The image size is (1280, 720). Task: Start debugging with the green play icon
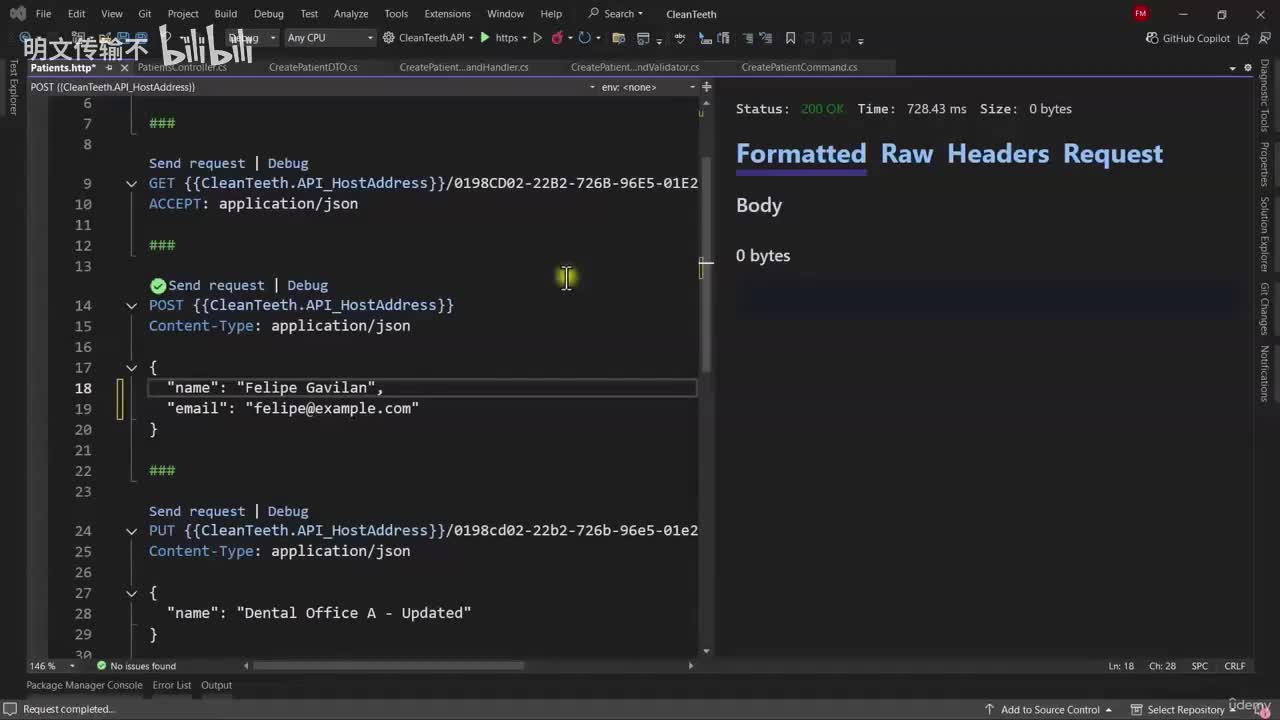click(485, 38)
